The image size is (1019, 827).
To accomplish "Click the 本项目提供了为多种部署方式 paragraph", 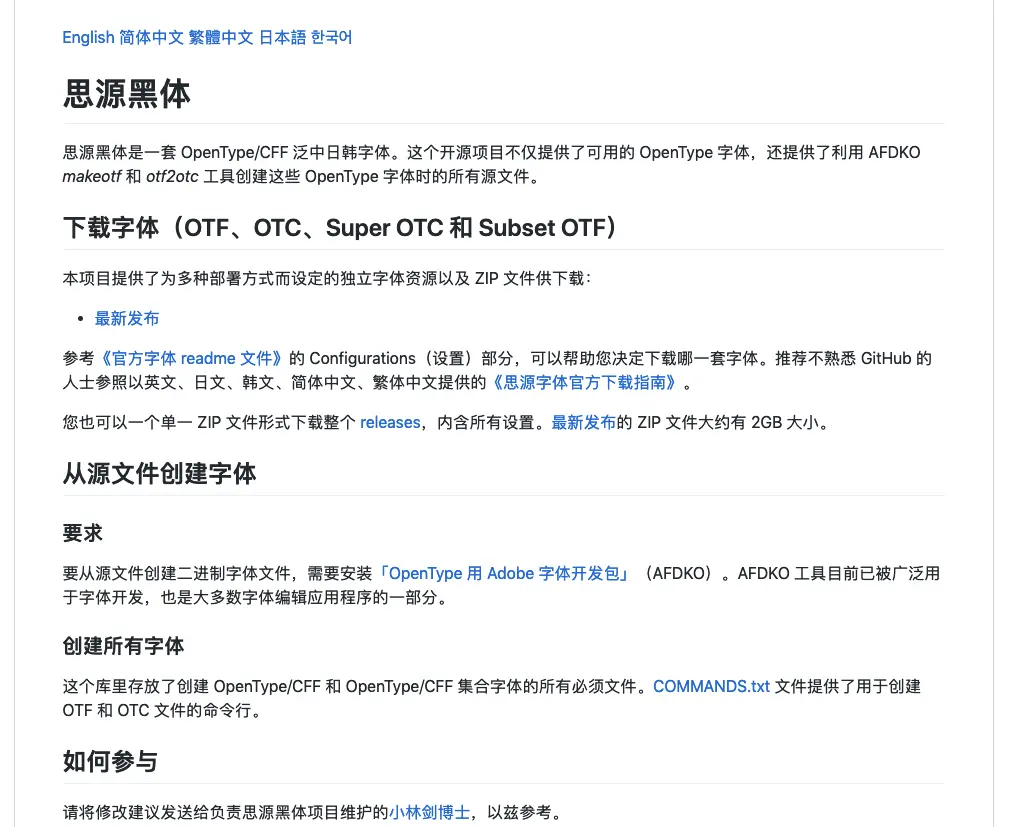I will [327, 279].
